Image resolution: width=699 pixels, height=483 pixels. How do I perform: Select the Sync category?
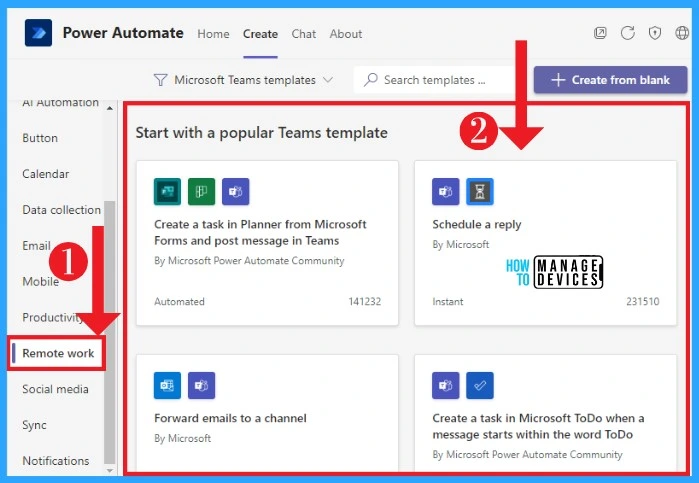tap(34, 425)
